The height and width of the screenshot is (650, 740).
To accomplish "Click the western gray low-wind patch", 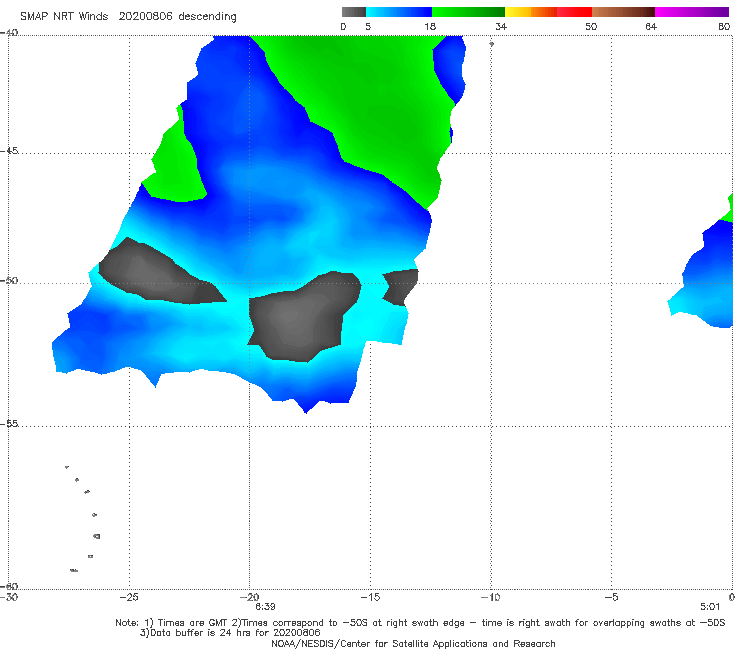I will click(x=156, y=274).
